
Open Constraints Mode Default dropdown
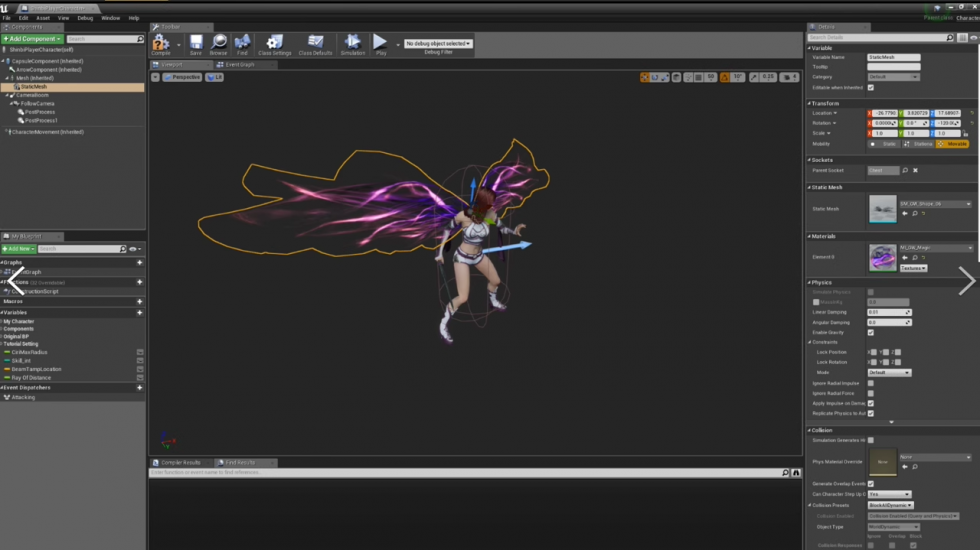pos(889,372)
